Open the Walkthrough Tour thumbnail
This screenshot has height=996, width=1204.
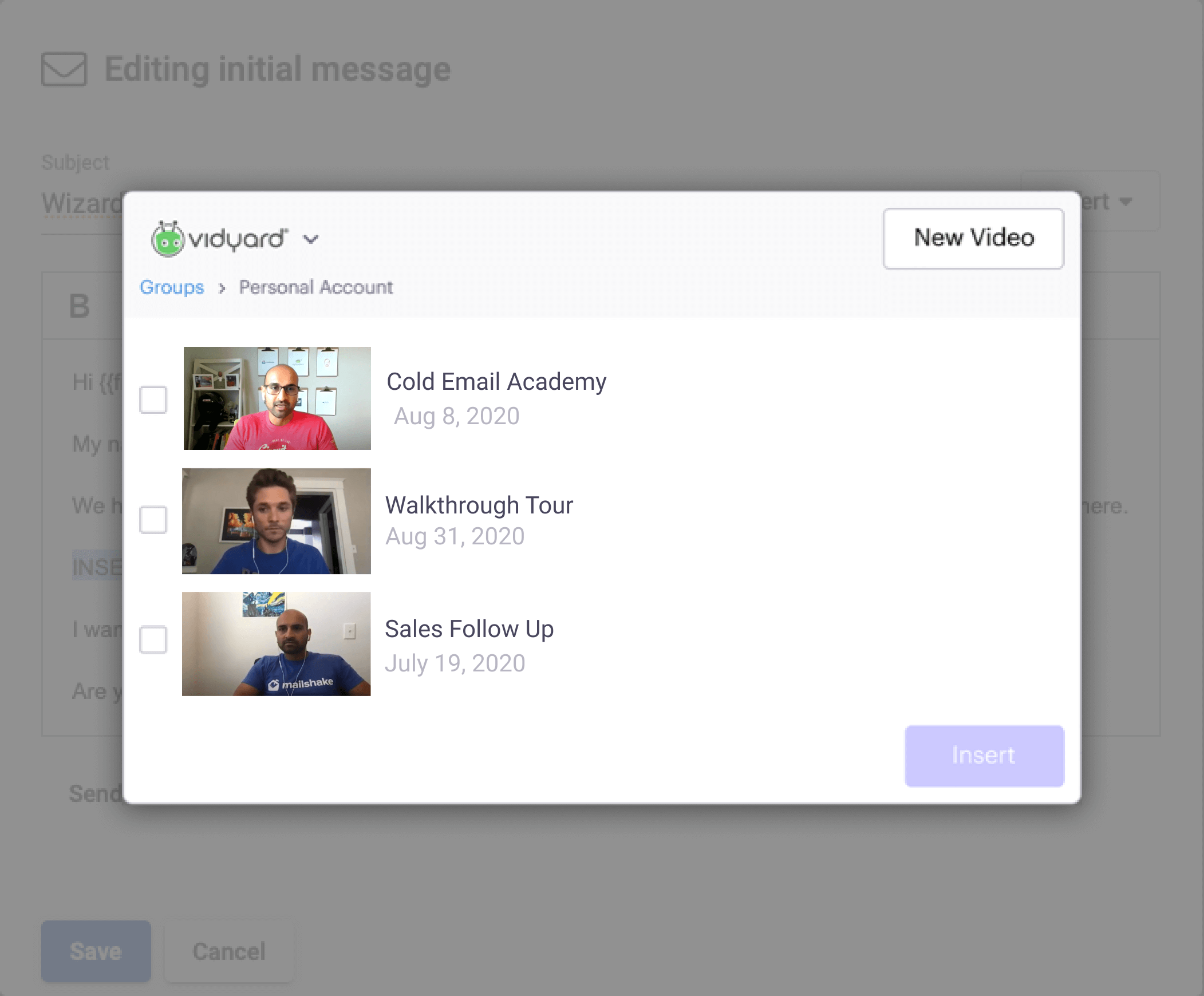click(x=277, y=521)
